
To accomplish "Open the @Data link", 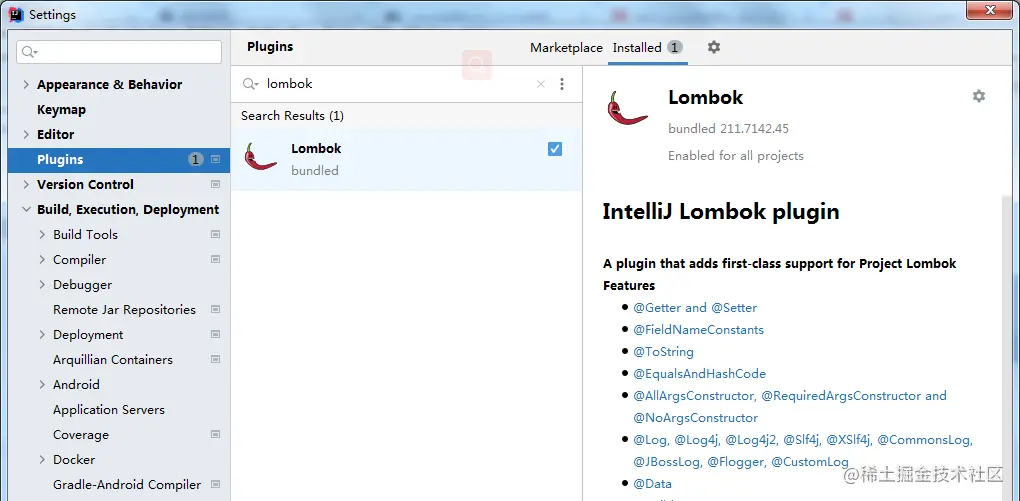I will [x=652, y=483].
